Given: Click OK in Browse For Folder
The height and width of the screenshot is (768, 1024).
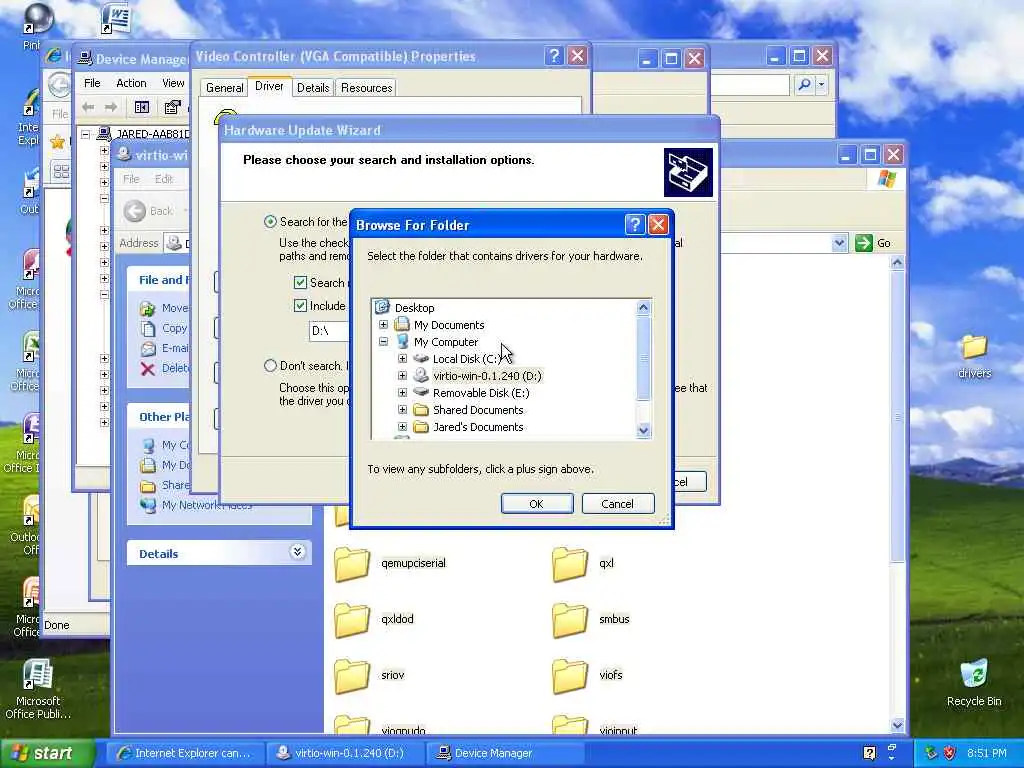Looking at the screenshot, I should [x=537, y=504].
